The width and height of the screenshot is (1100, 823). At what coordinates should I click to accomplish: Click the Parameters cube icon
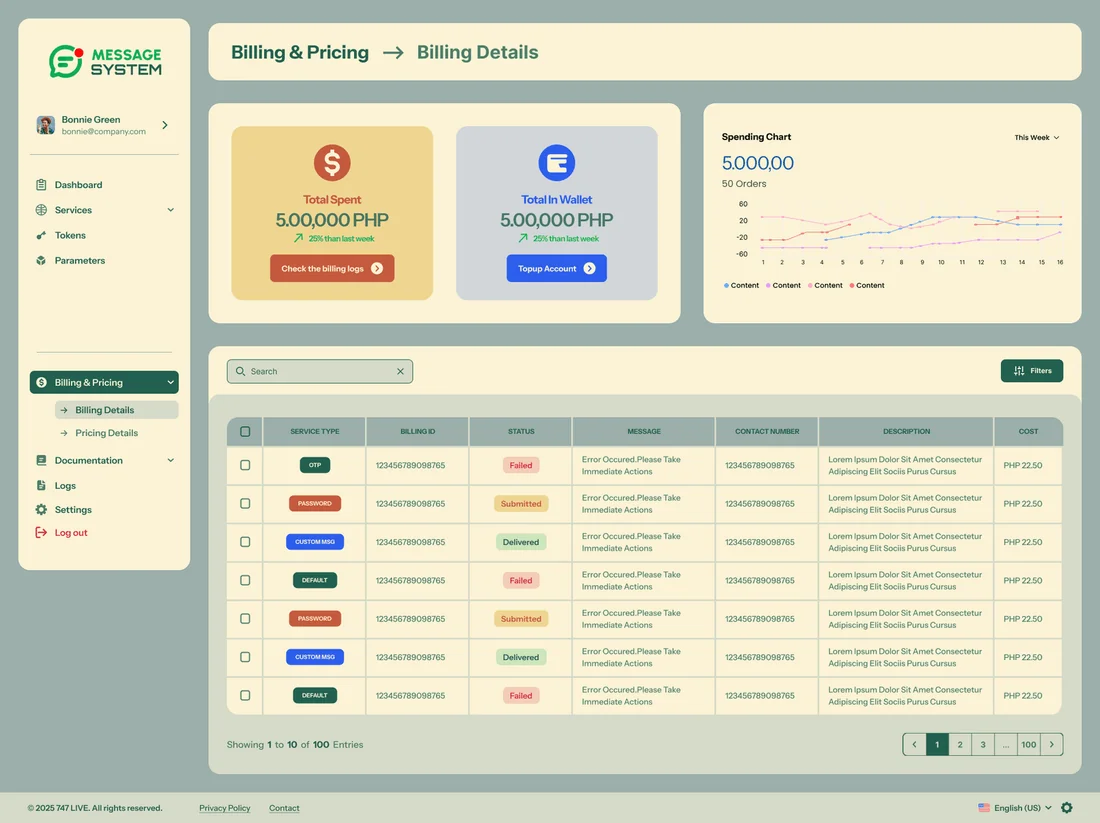pyautogui.click(x=41, y=260)
